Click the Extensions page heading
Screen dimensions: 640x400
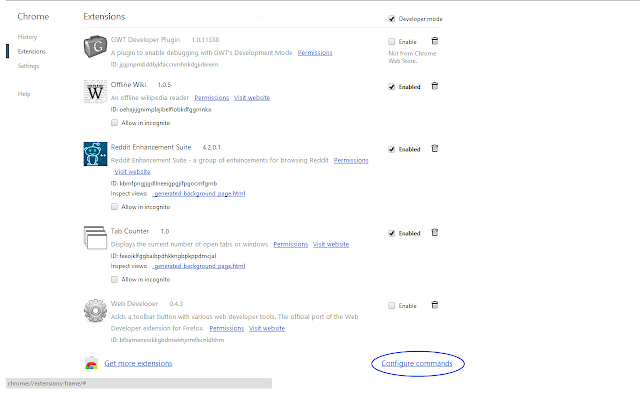(104, 16)
